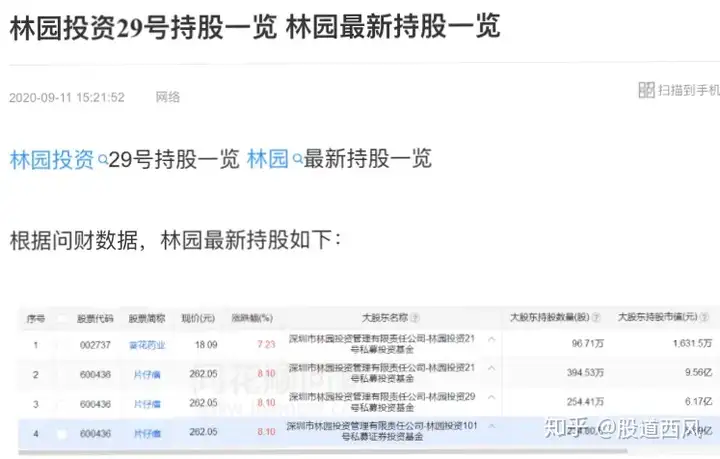Viewport: 720px width, 459px height.
Task: Click the 96.71万 shareholding cell
Action: [588, 343]
